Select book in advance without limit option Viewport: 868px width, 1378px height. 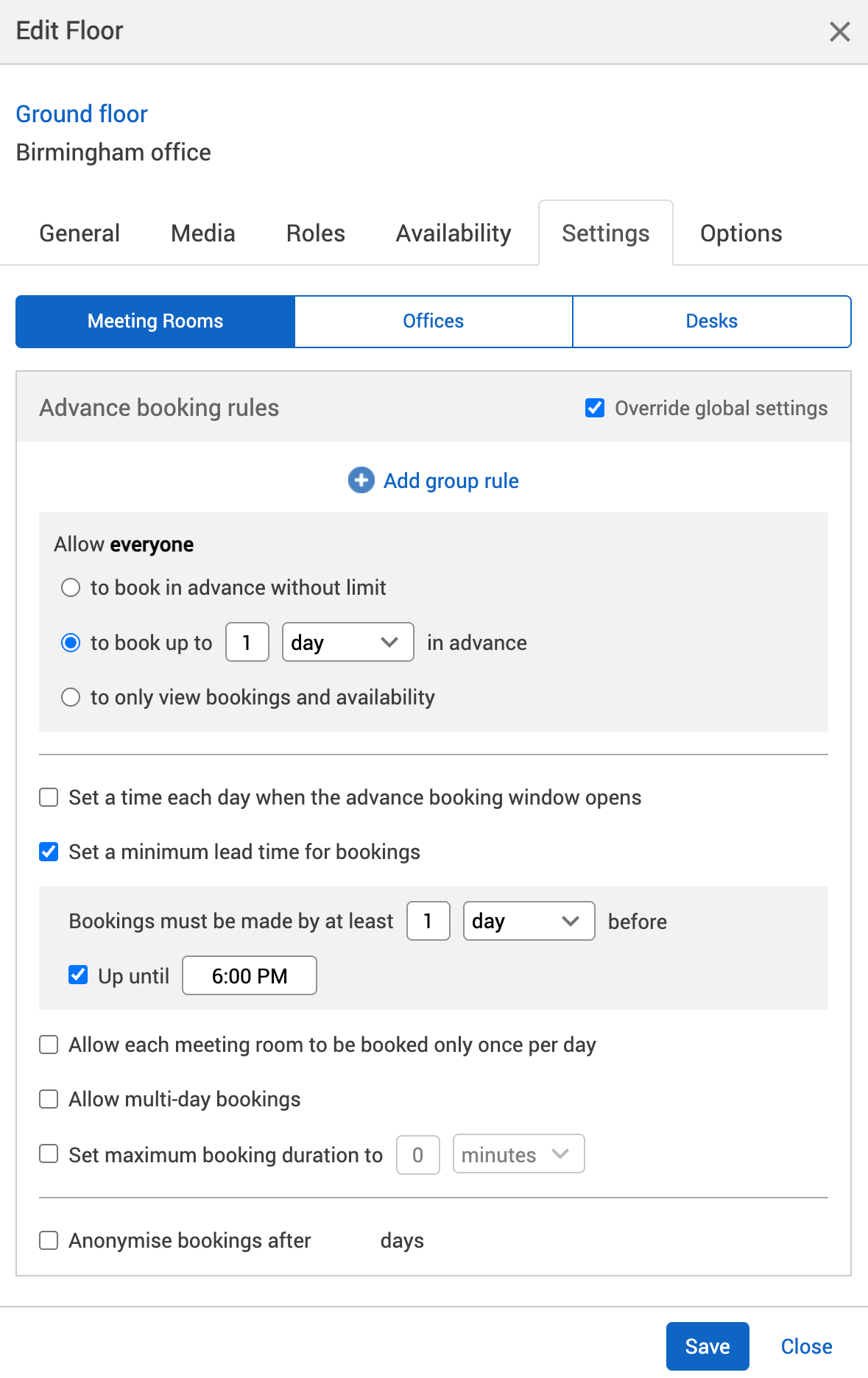click(x=71, y=587)
